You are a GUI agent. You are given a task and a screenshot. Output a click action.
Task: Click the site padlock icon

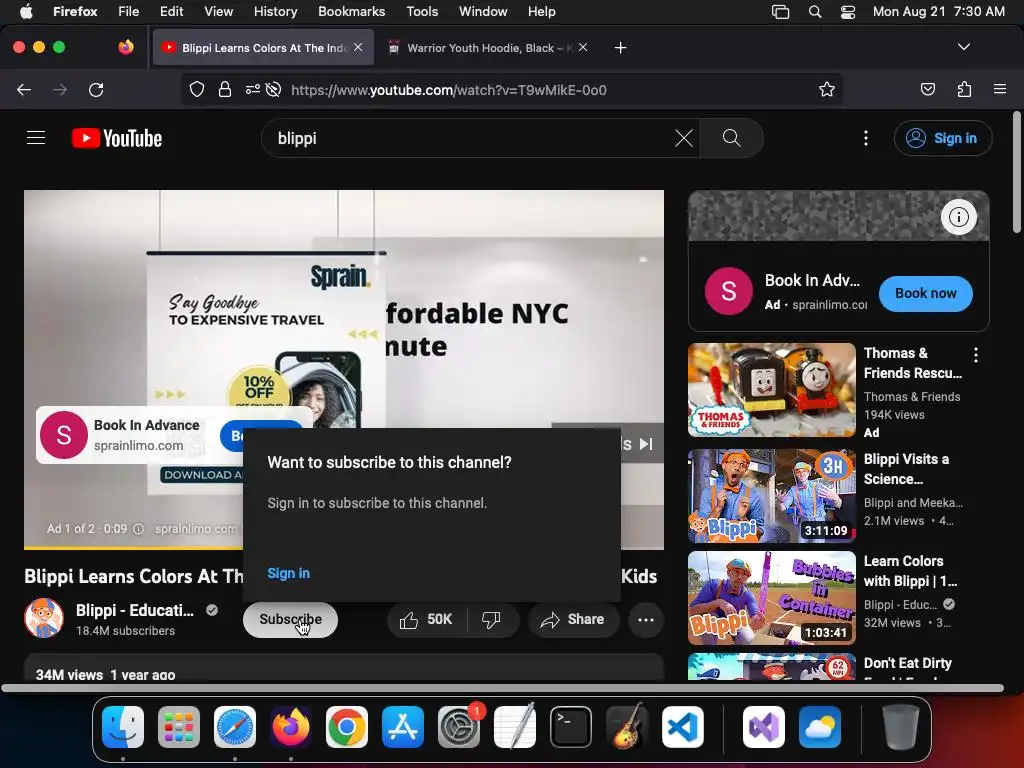225,89
